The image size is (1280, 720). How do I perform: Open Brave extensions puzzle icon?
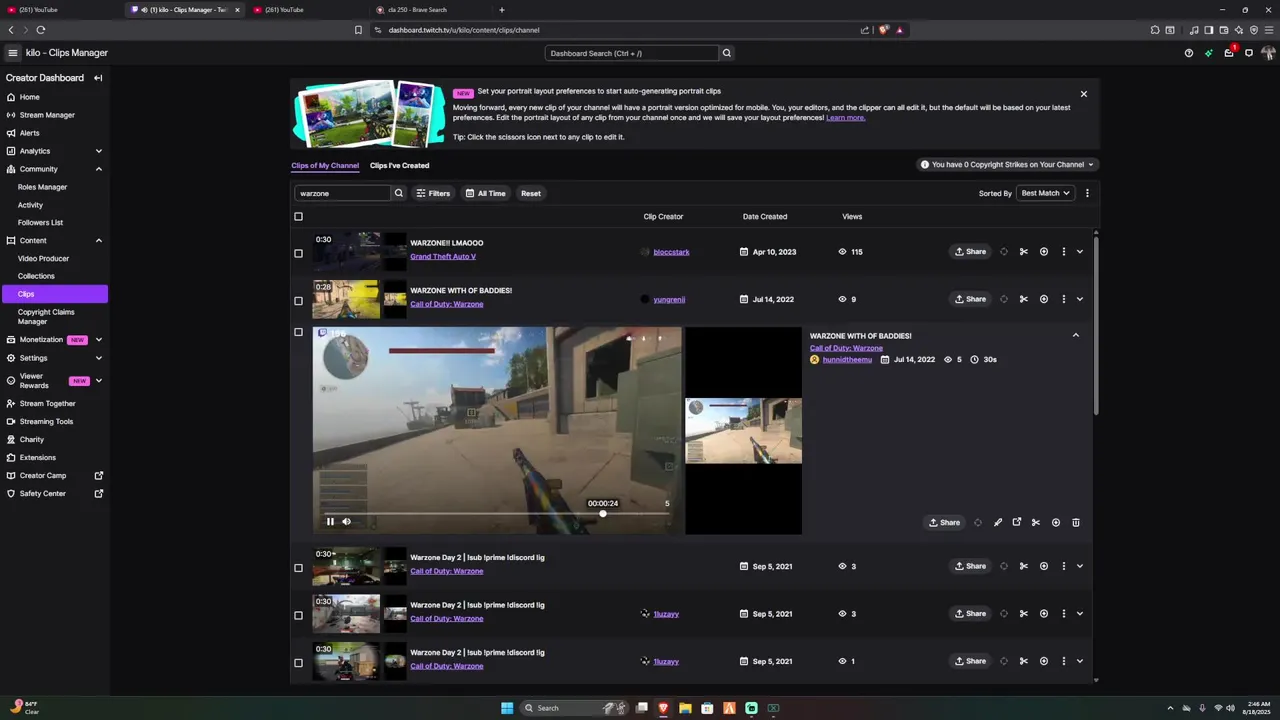(1154, 30)
